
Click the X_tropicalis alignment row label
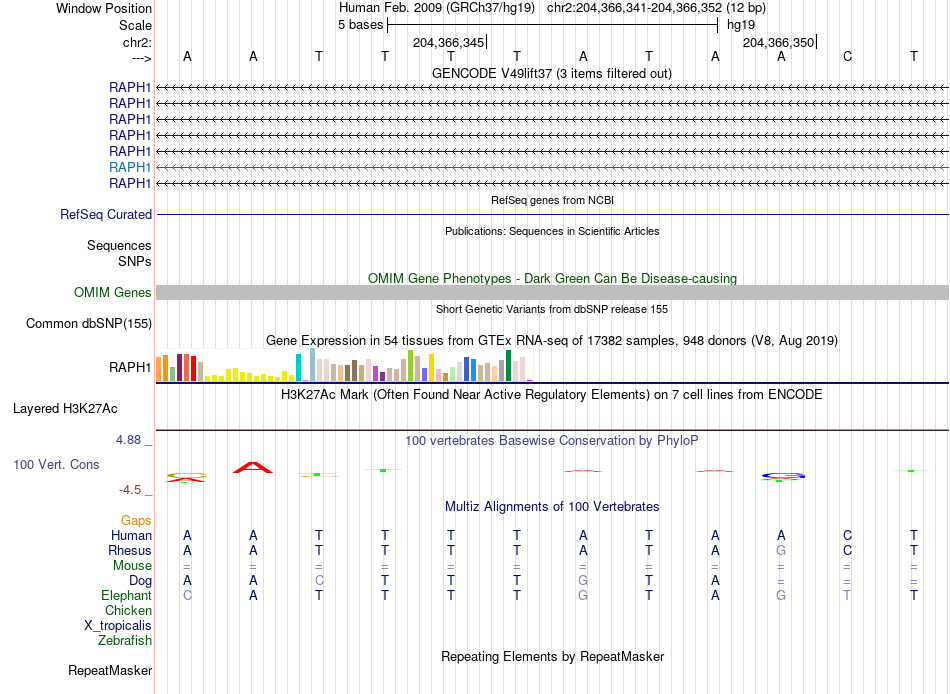pos(118,626)
